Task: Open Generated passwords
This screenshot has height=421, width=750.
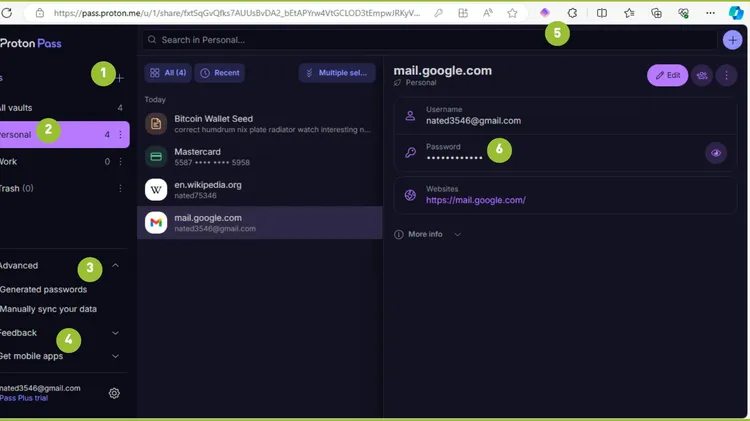Action: point(44,289)
